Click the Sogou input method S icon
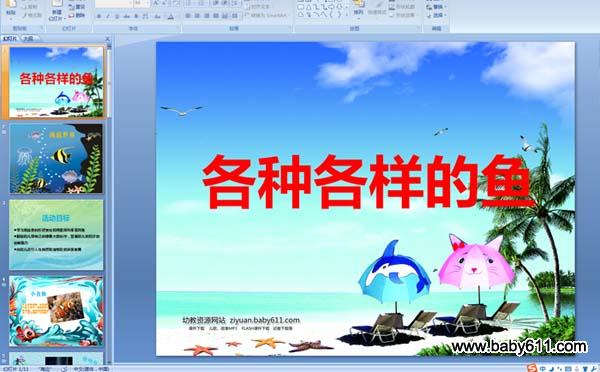The image size is (600, 372). point(532,369)
